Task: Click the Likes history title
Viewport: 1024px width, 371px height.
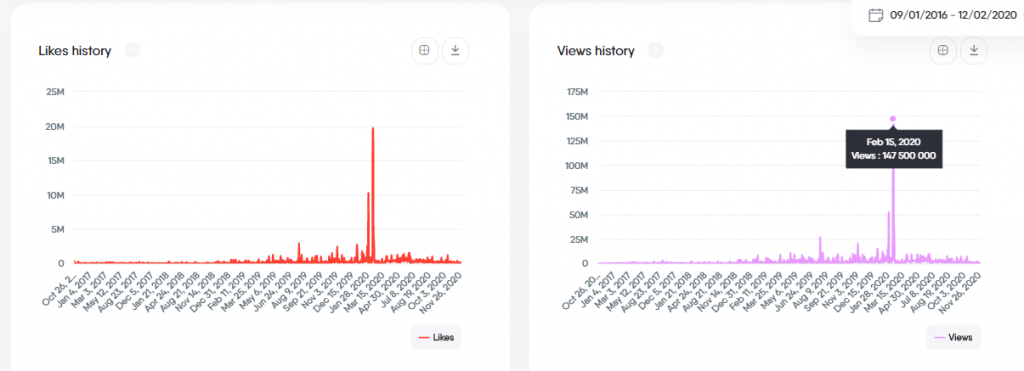Action: click(x=74, y=51)
